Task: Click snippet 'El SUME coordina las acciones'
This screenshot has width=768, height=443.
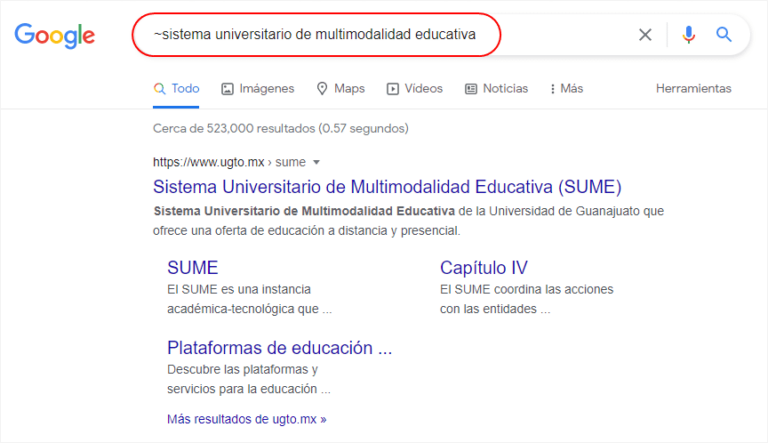Action: click(x=527, y=290)
